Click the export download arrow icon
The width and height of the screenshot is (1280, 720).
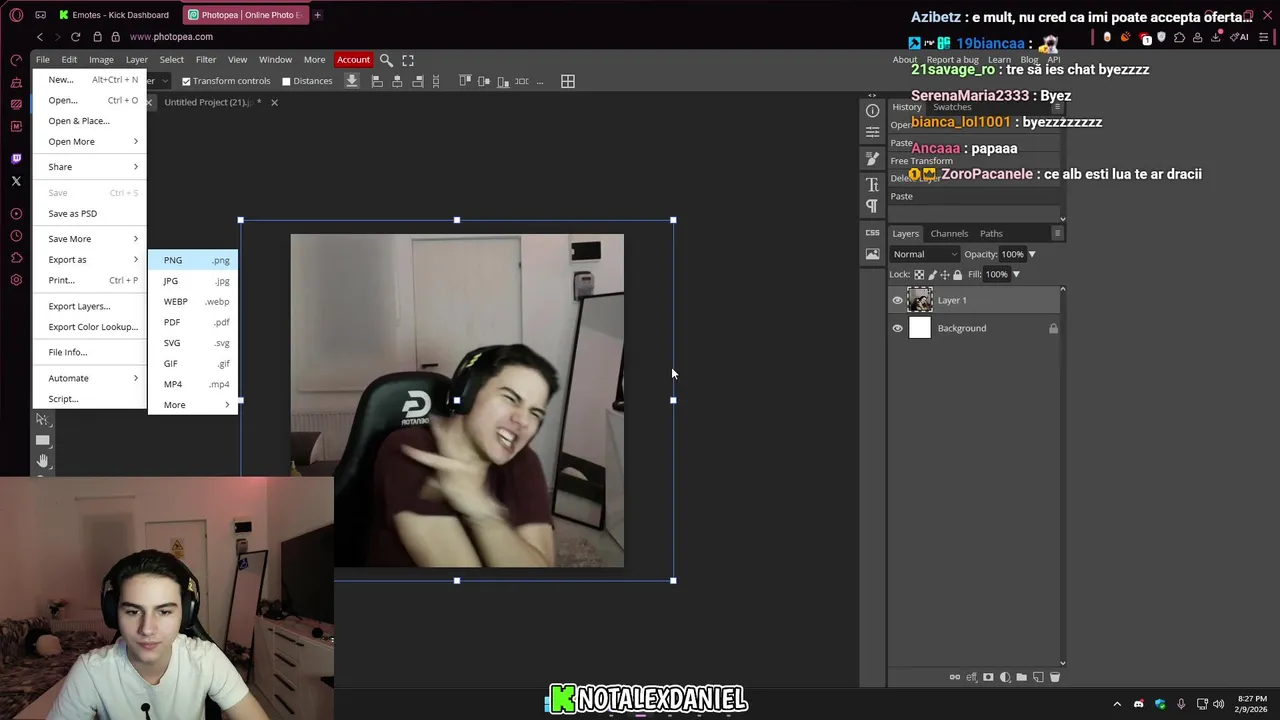pos(352,81)
